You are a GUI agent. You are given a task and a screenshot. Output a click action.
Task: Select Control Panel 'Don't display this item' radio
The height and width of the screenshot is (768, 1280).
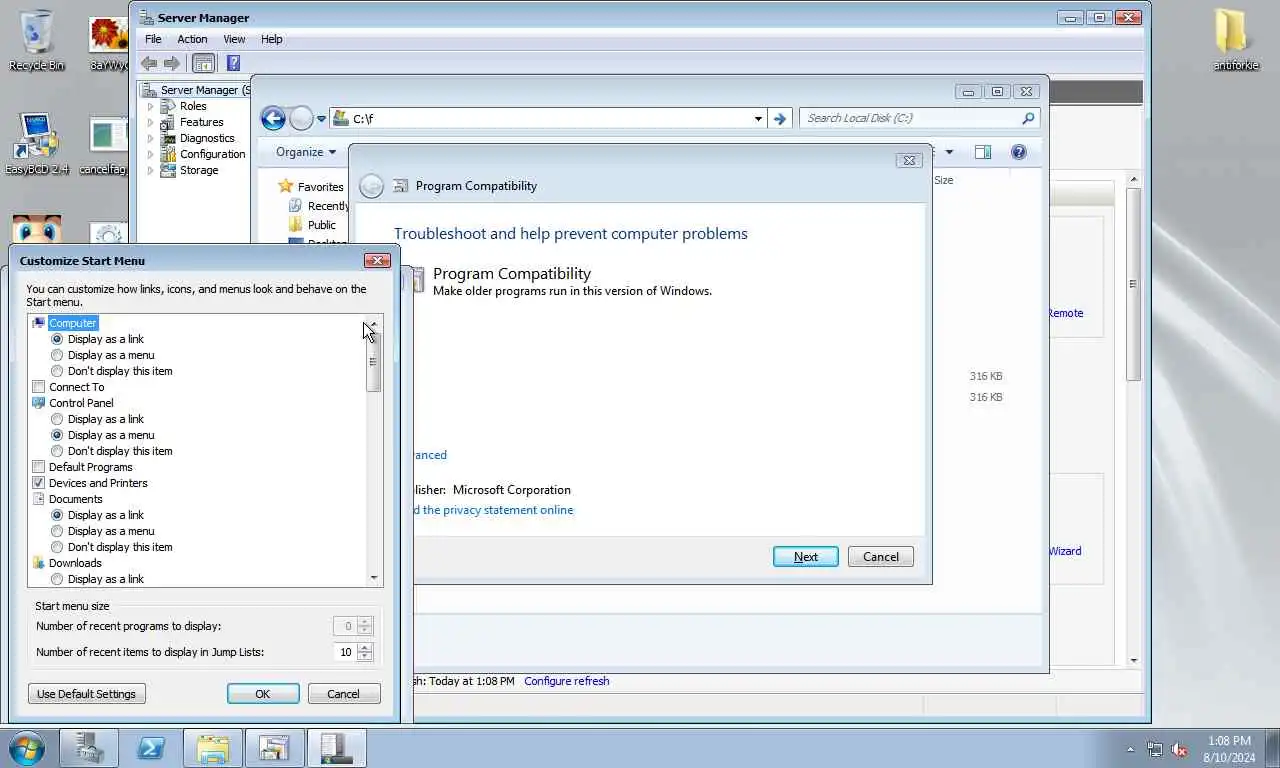coord(57,451)
